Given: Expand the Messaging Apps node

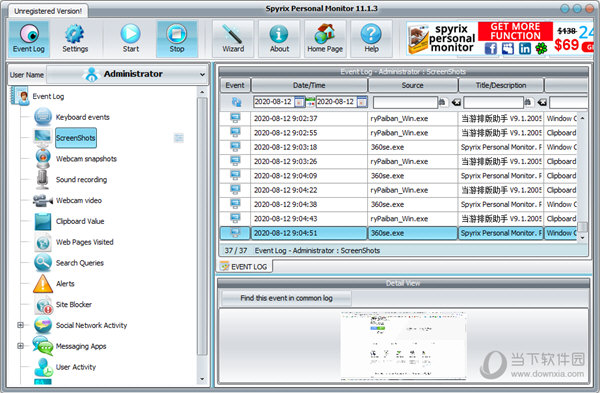Looking at the screenshot, I should (x=20, y=346).
